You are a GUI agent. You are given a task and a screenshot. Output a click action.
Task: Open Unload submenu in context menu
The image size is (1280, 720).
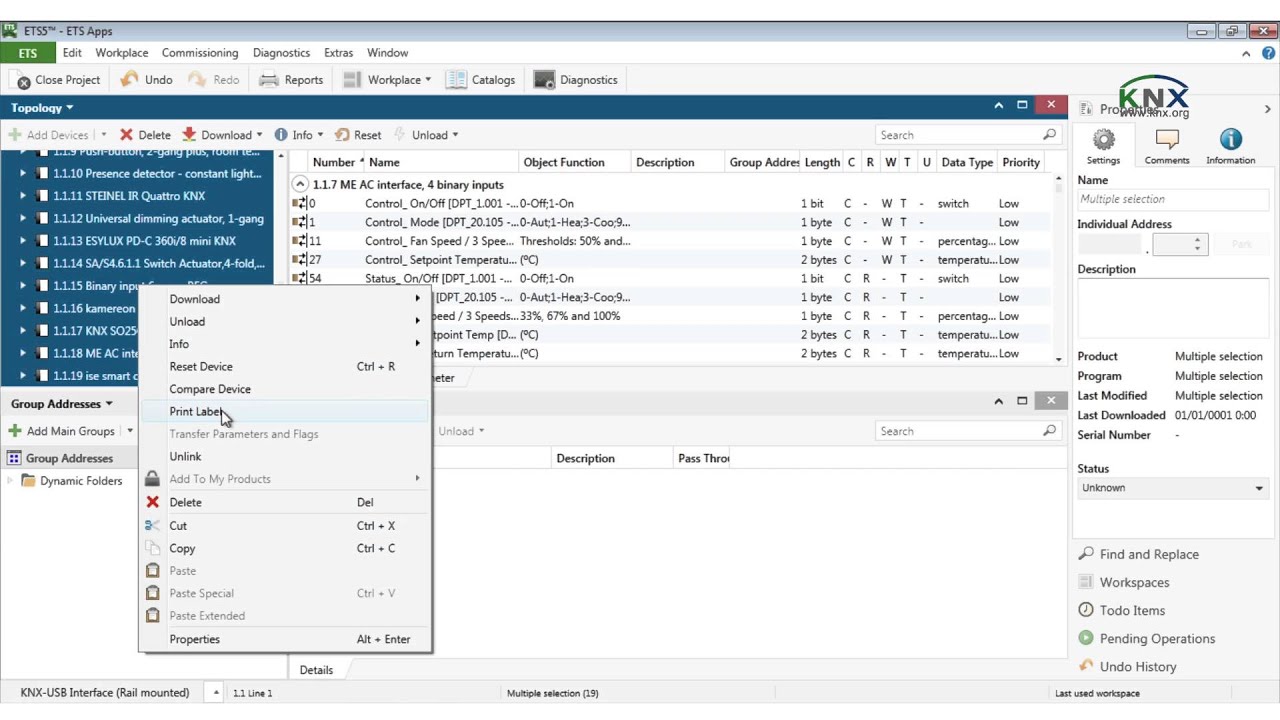(x=285, y=321)
